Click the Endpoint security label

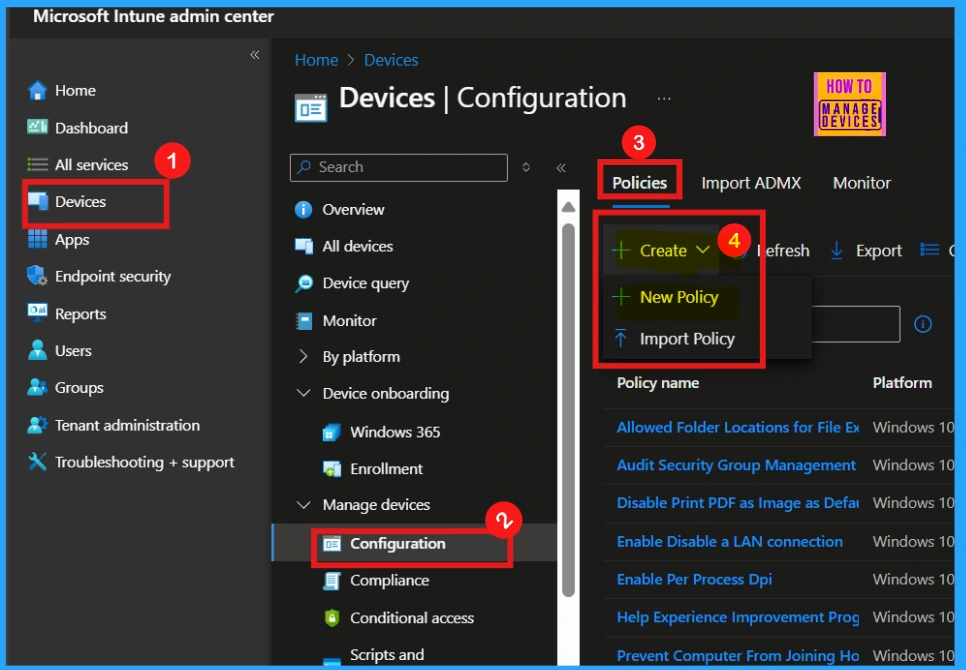(113, 276)
